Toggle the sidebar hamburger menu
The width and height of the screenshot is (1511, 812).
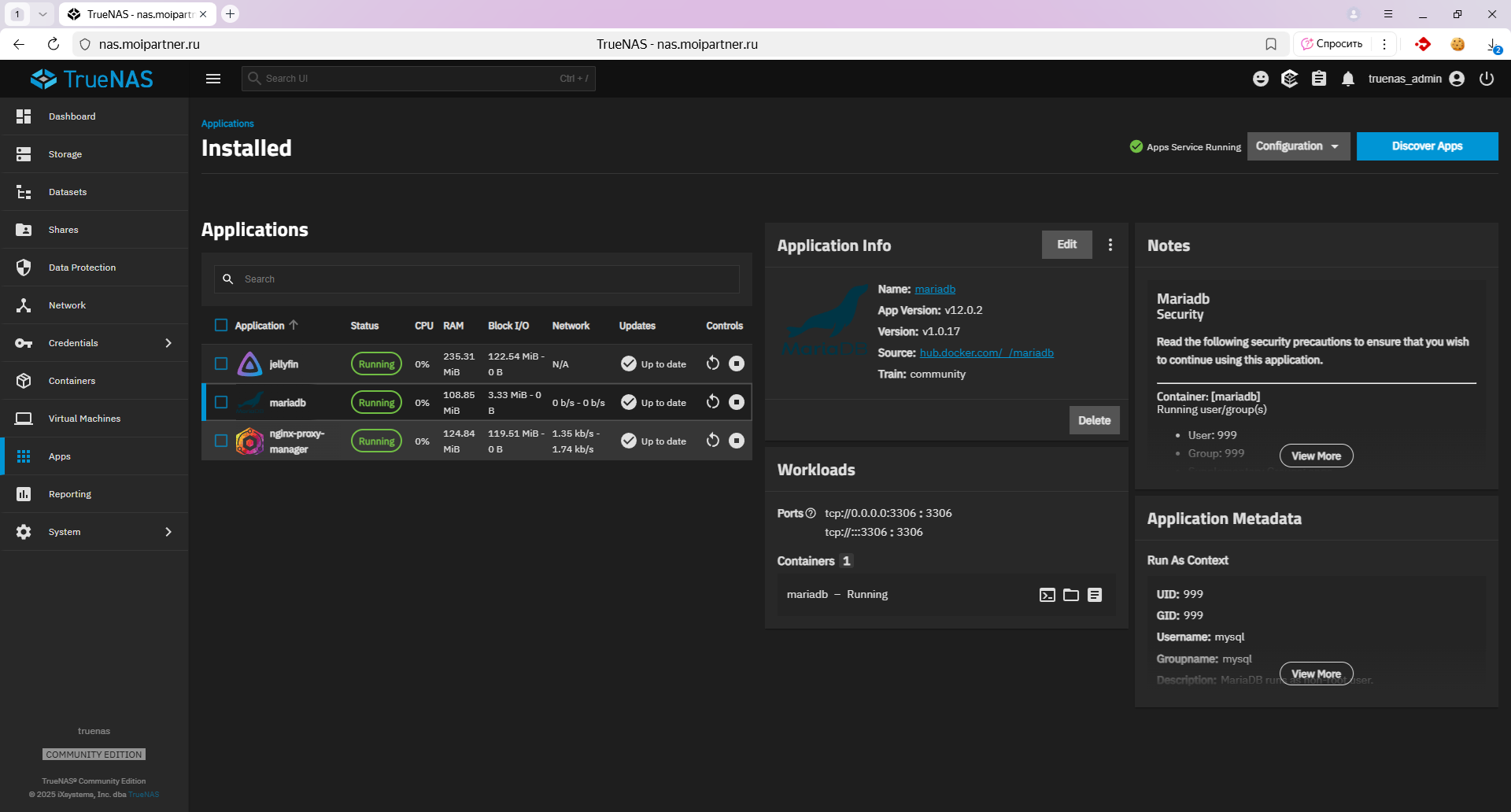213,79
